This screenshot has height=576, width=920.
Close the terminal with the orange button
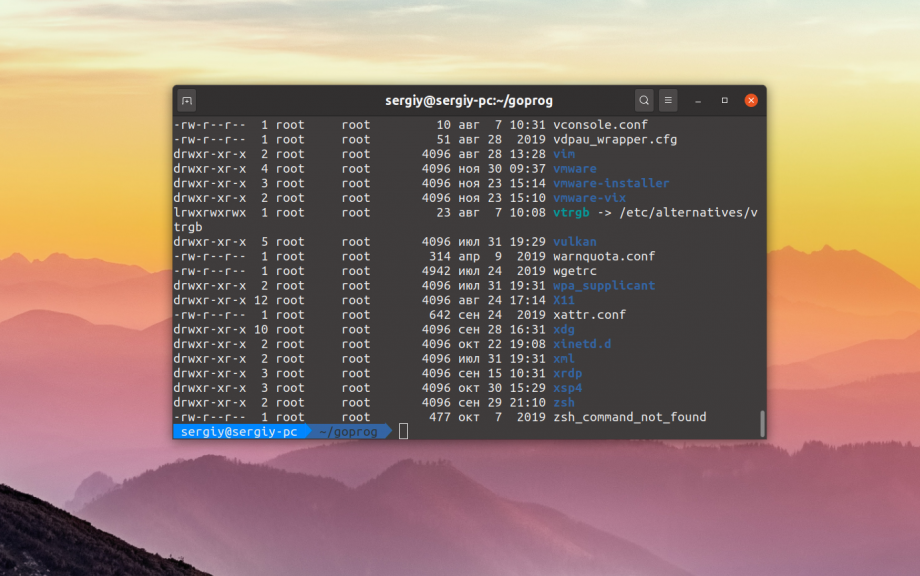751,100
